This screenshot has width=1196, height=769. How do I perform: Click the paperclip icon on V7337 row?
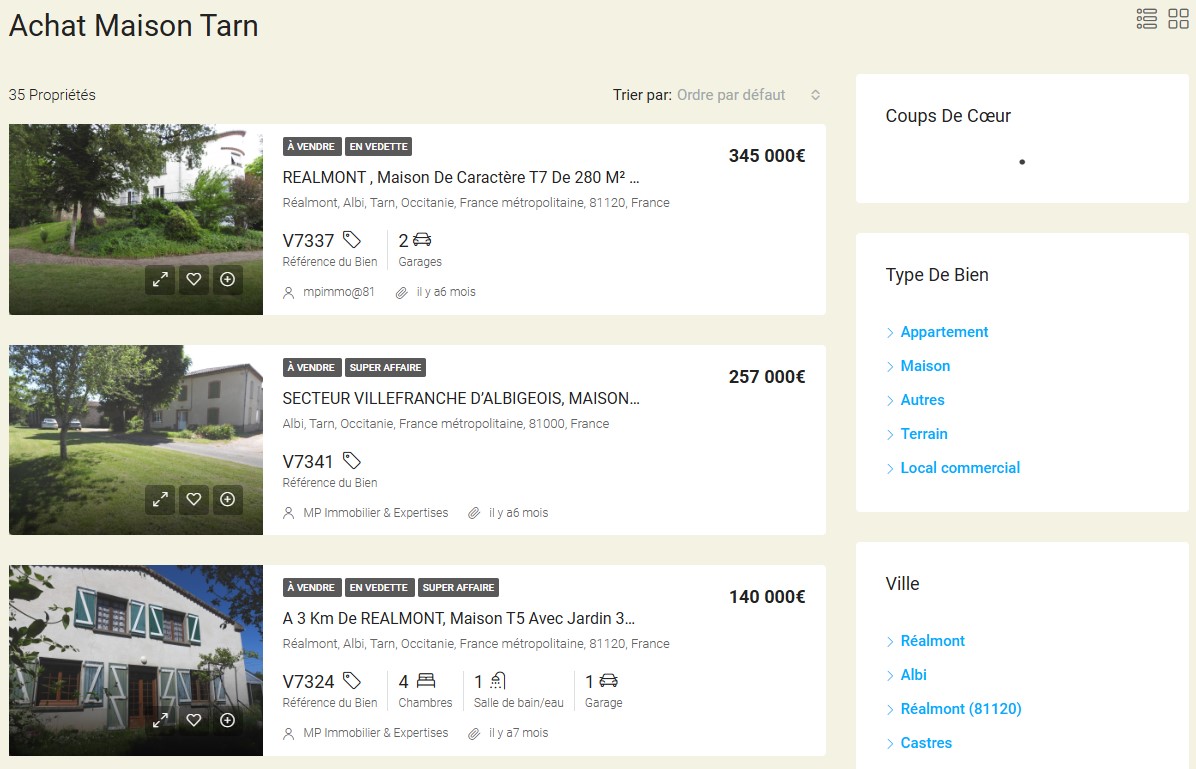point(401,292)
